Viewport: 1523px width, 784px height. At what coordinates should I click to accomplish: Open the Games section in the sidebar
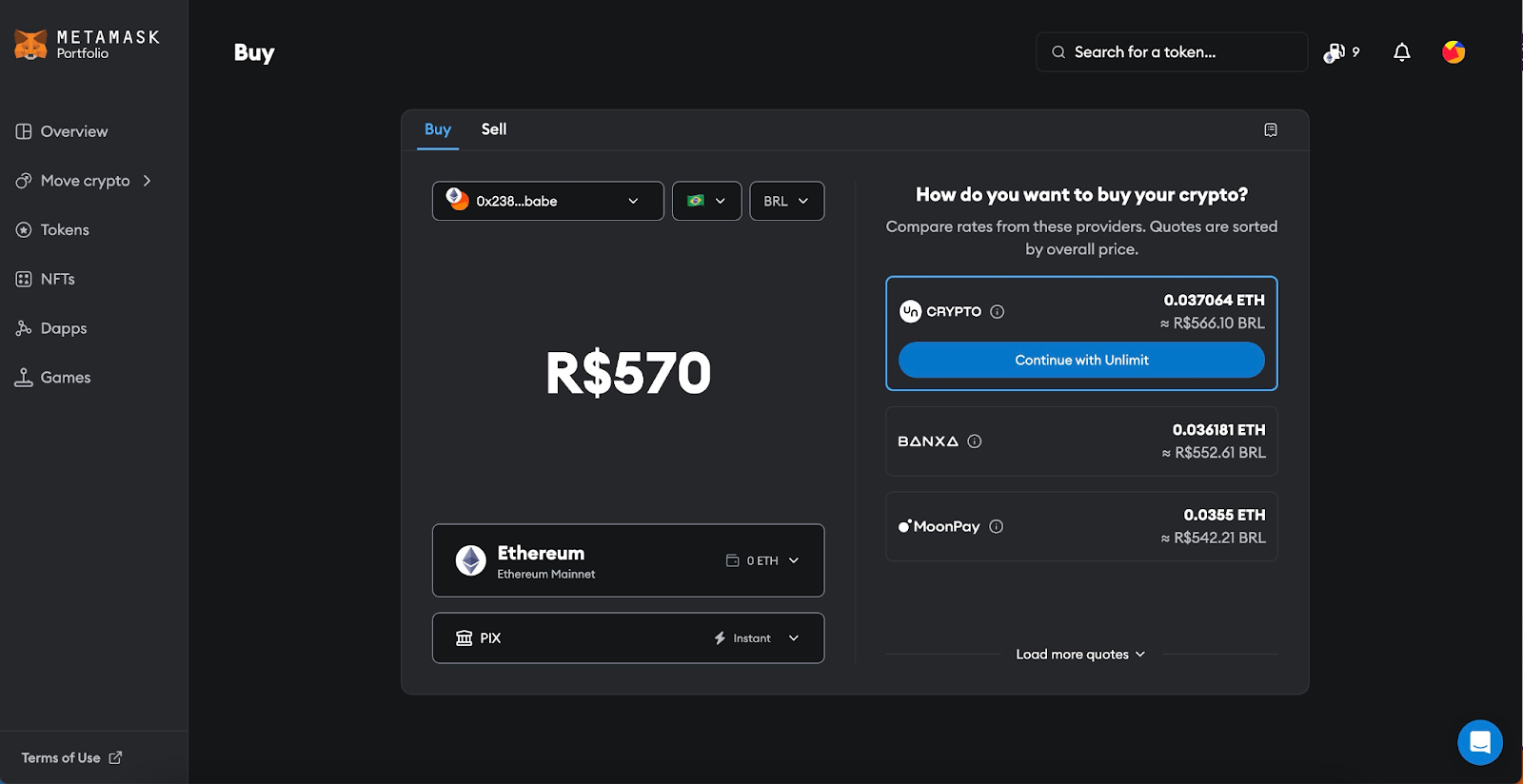pyautogui.click(x=64, y=377)
